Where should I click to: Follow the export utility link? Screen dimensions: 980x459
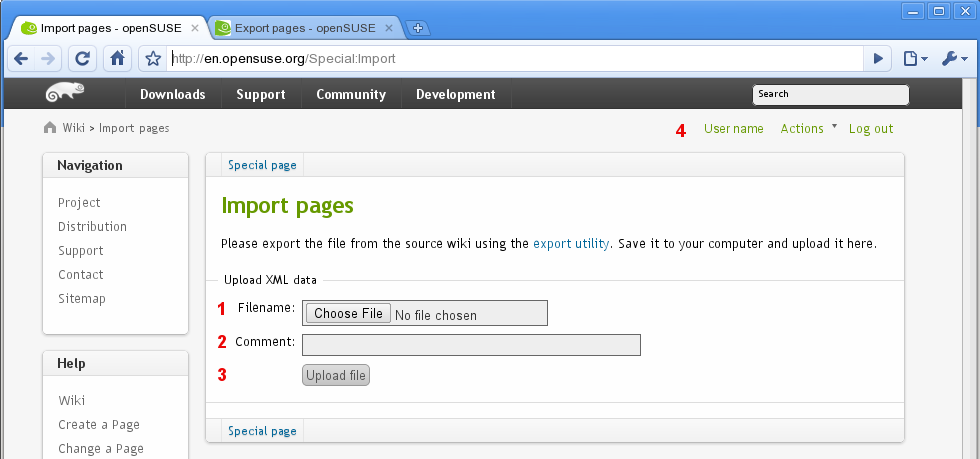(x=571, y=244)
